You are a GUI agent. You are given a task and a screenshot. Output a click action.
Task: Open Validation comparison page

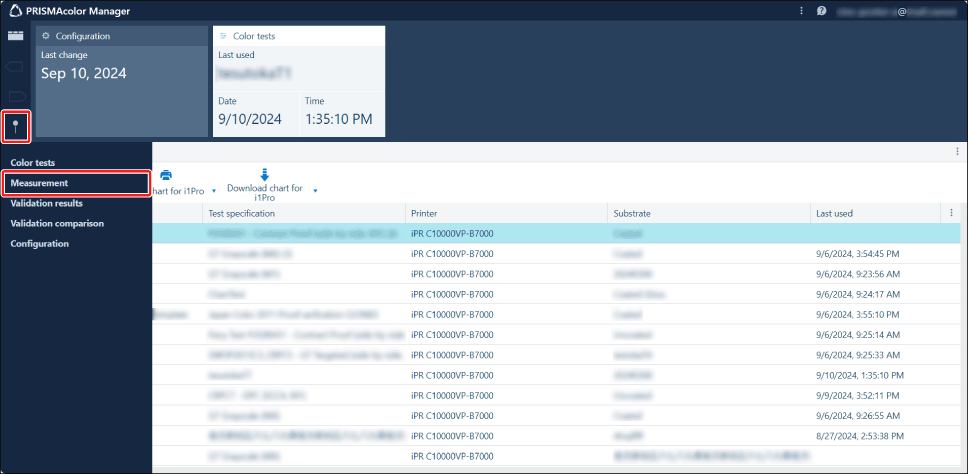[x=56, y=223]
